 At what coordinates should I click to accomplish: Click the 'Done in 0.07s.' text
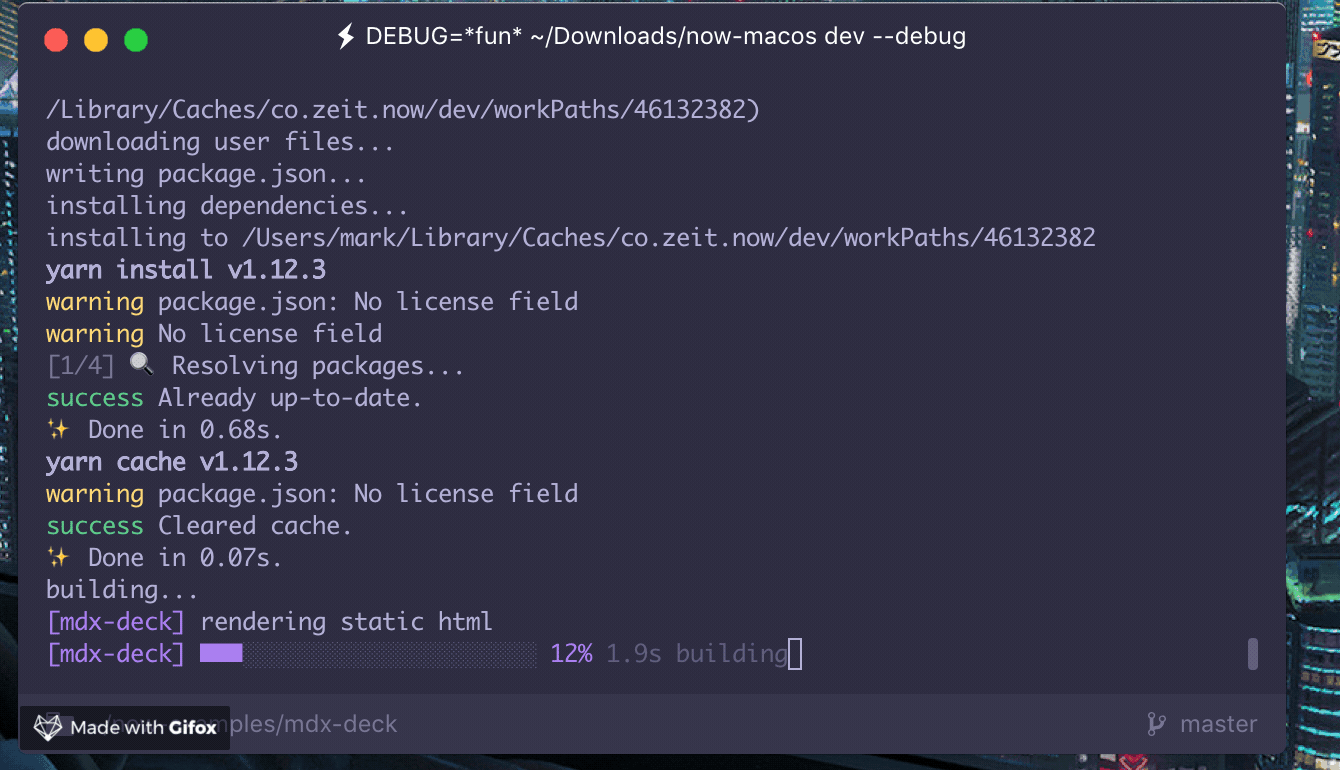click(185, 558)
